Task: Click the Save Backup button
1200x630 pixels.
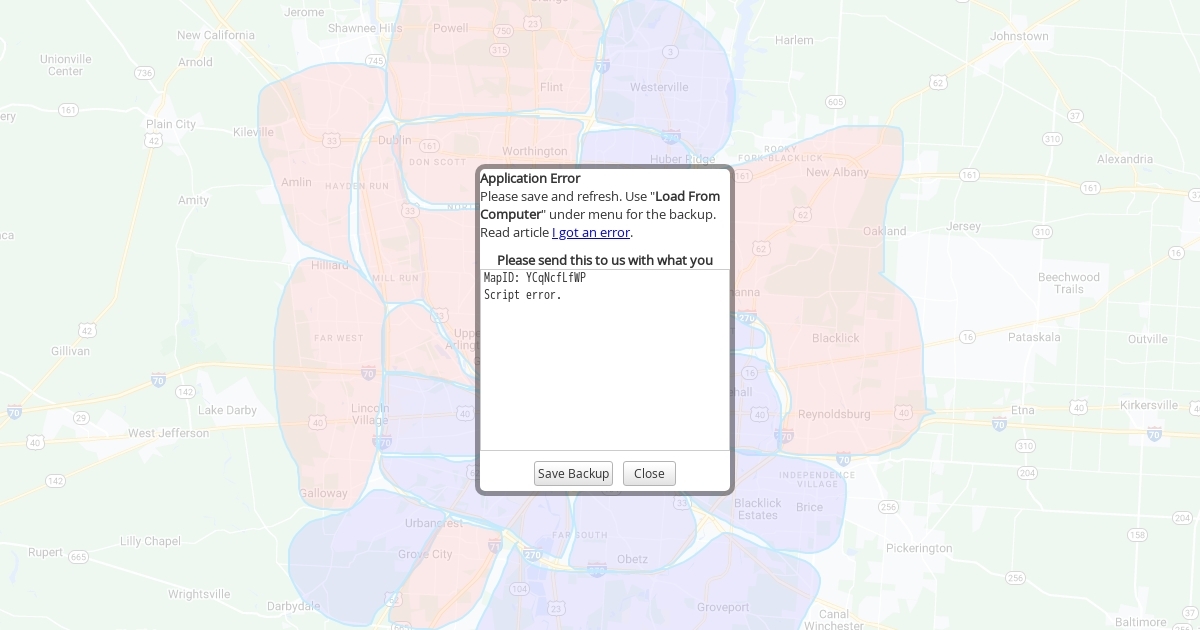Action: click(x=573, y=473)
